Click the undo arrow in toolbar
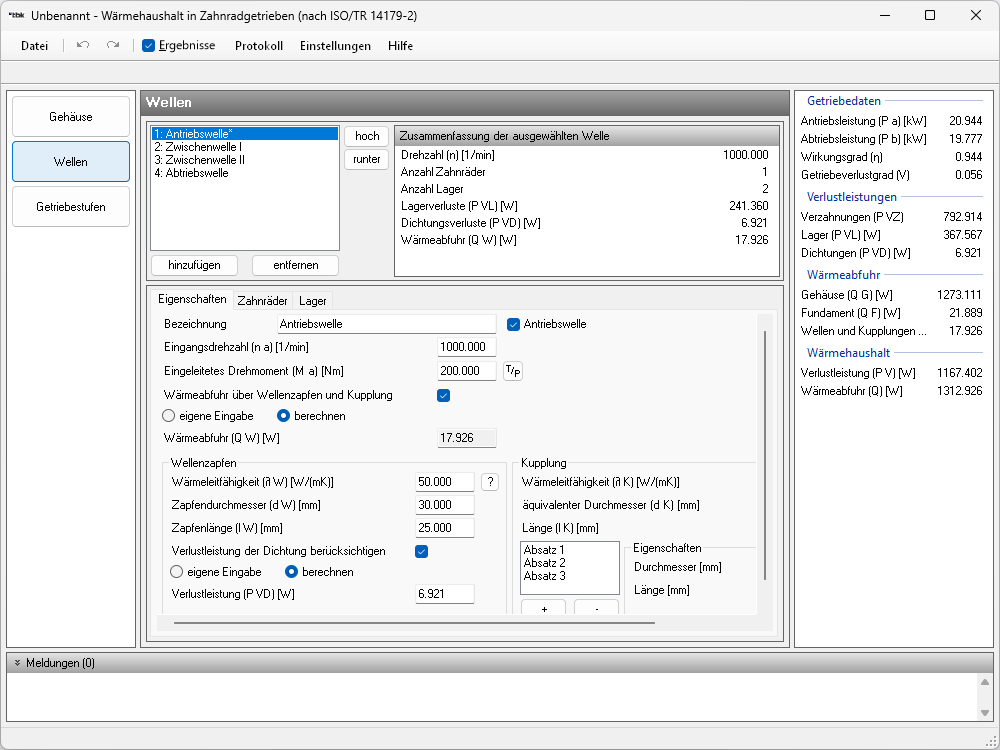Screen dimensions: 1000x750 click(x=83, y=46)
